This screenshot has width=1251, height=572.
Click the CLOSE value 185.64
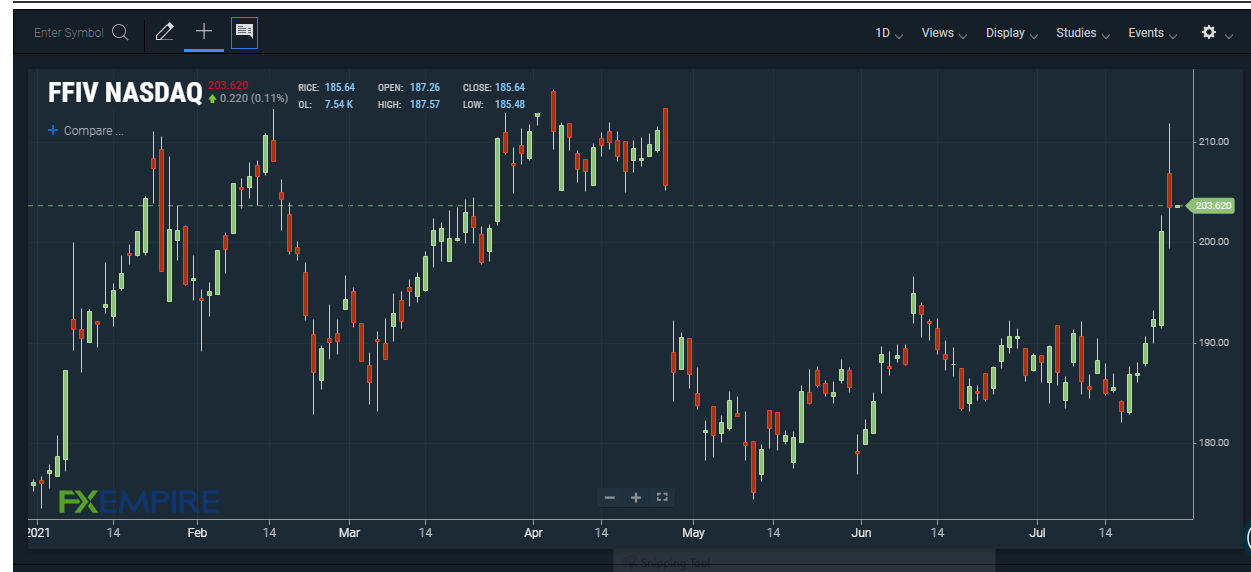click(x=509, y=88)
